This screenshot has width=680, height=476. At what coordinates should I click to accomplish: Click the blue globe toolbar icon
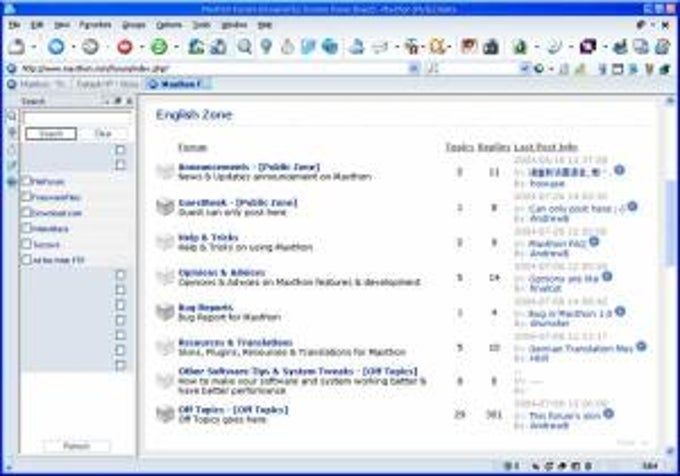pos(330,46)
